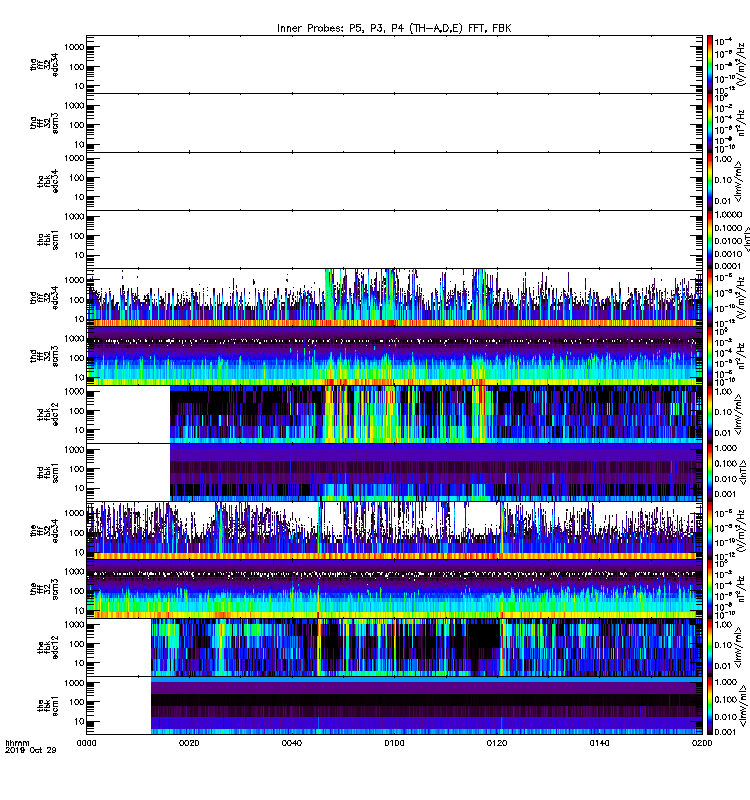Image resolution: width=750 pixels, height=800 pixels.
Task: Click the 0120 time tick label
Action: (497, 743)
